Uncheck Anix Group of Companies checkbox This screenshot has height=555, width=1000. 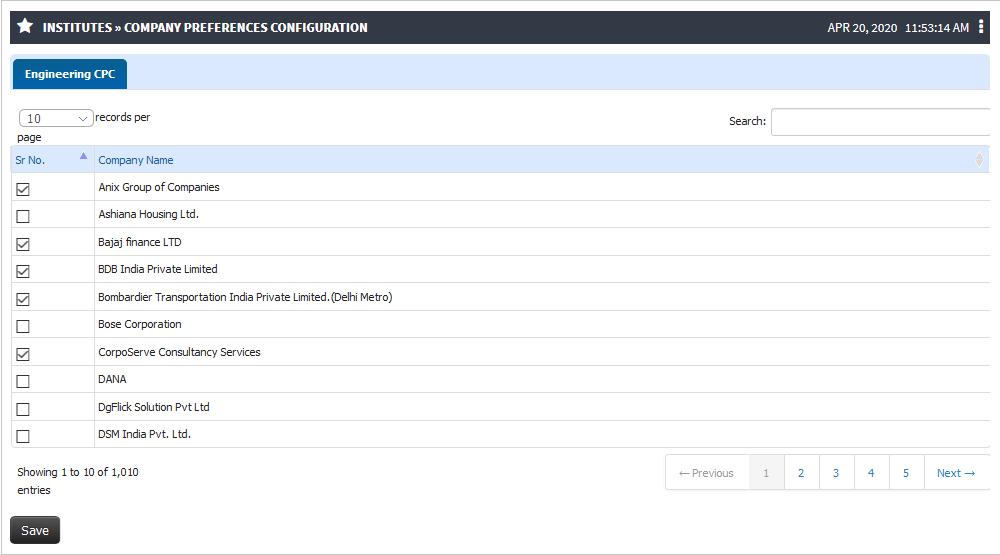tap(23, 189)
